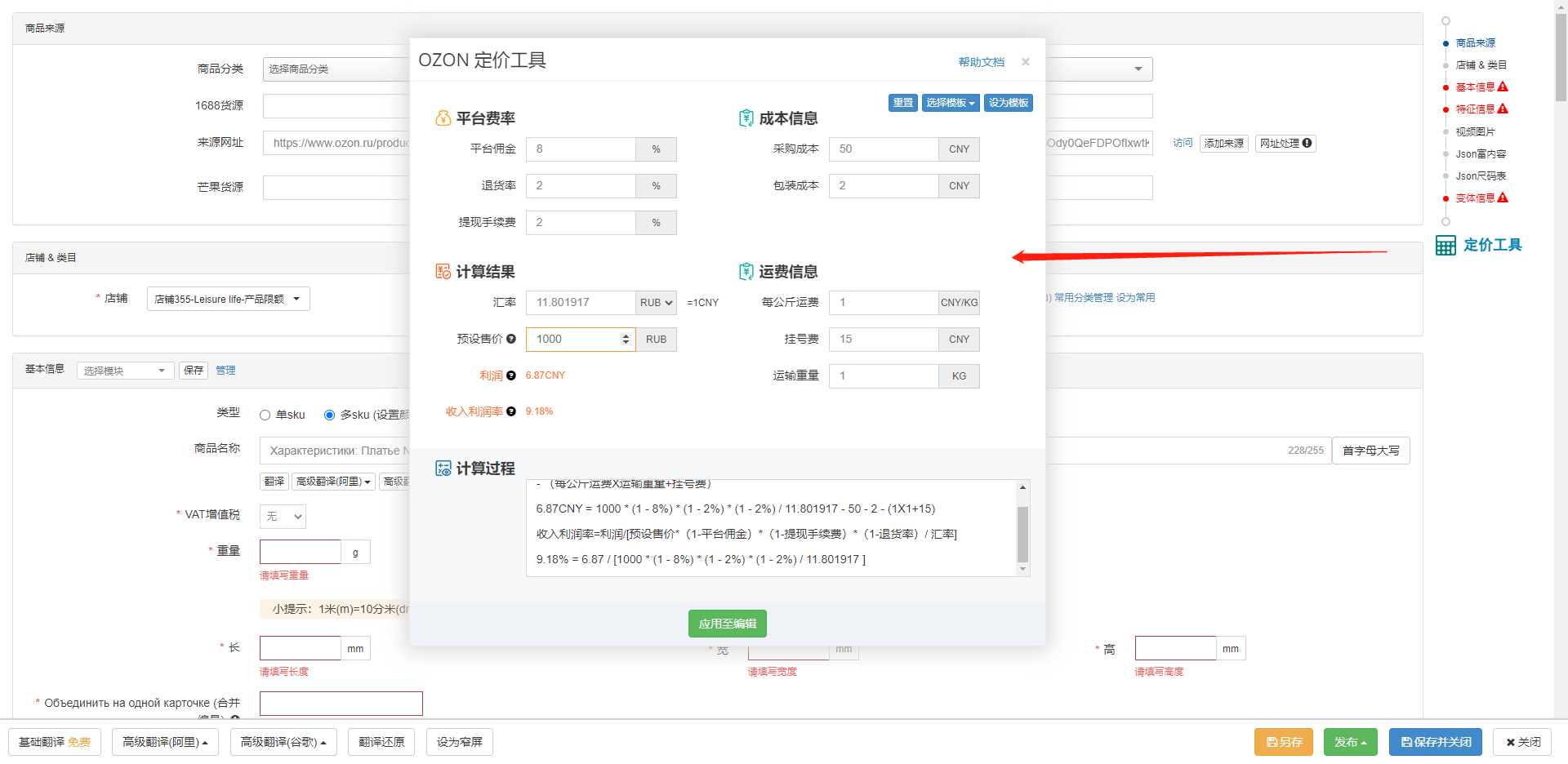
Task: Jump to Json尺码表 in side nav
Action: click(1481, 175)
